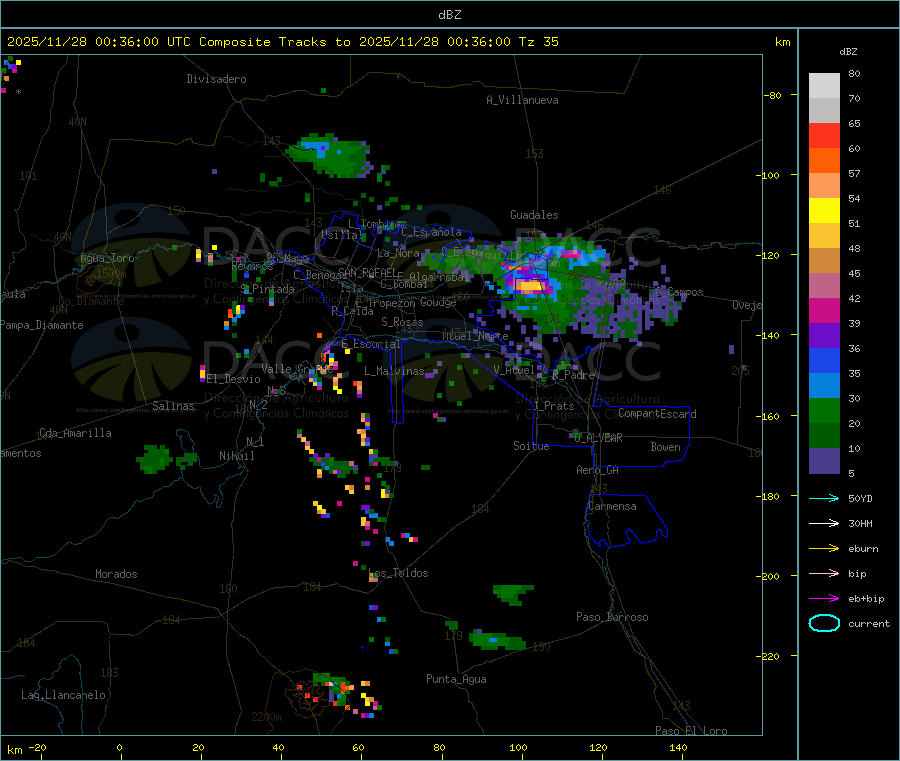Click the green 20 dBZ color swatch

click(x=824, y=410)
